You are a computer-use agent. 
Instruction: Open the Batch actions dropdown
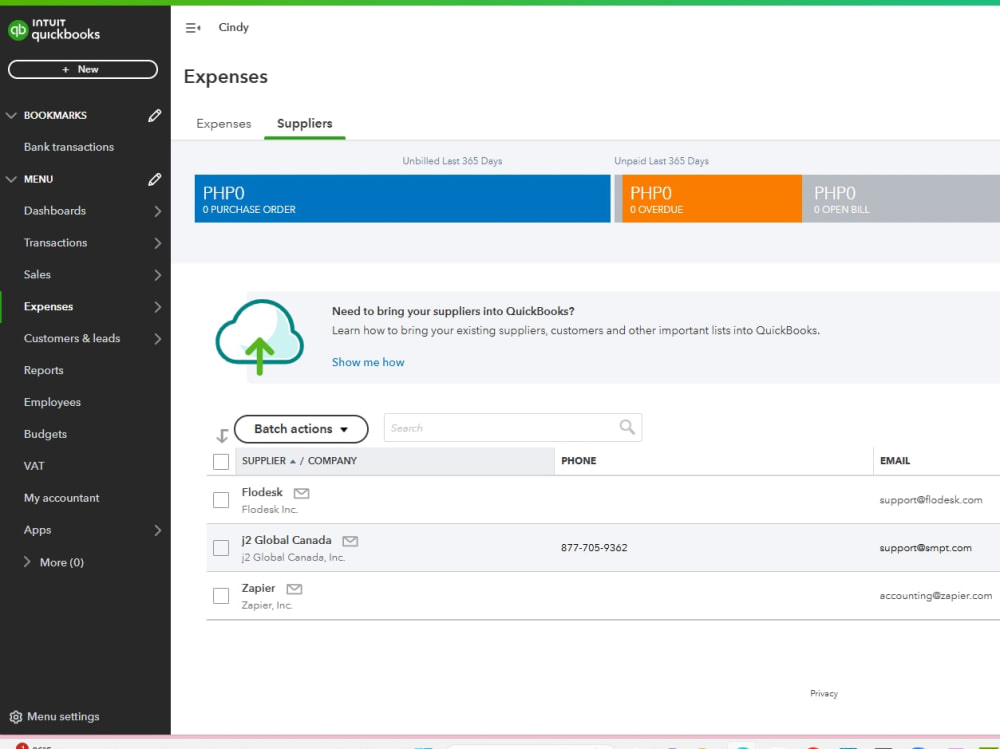click(x=301, y=429)
